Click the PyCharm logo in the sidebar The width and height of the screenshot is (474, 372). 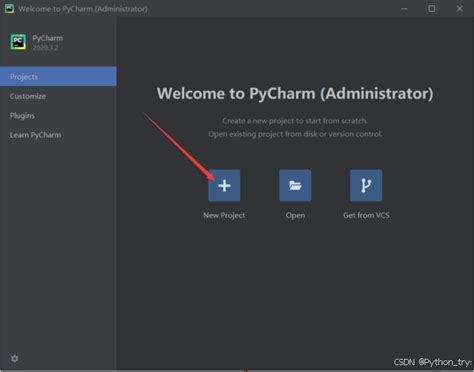[18, 42]
